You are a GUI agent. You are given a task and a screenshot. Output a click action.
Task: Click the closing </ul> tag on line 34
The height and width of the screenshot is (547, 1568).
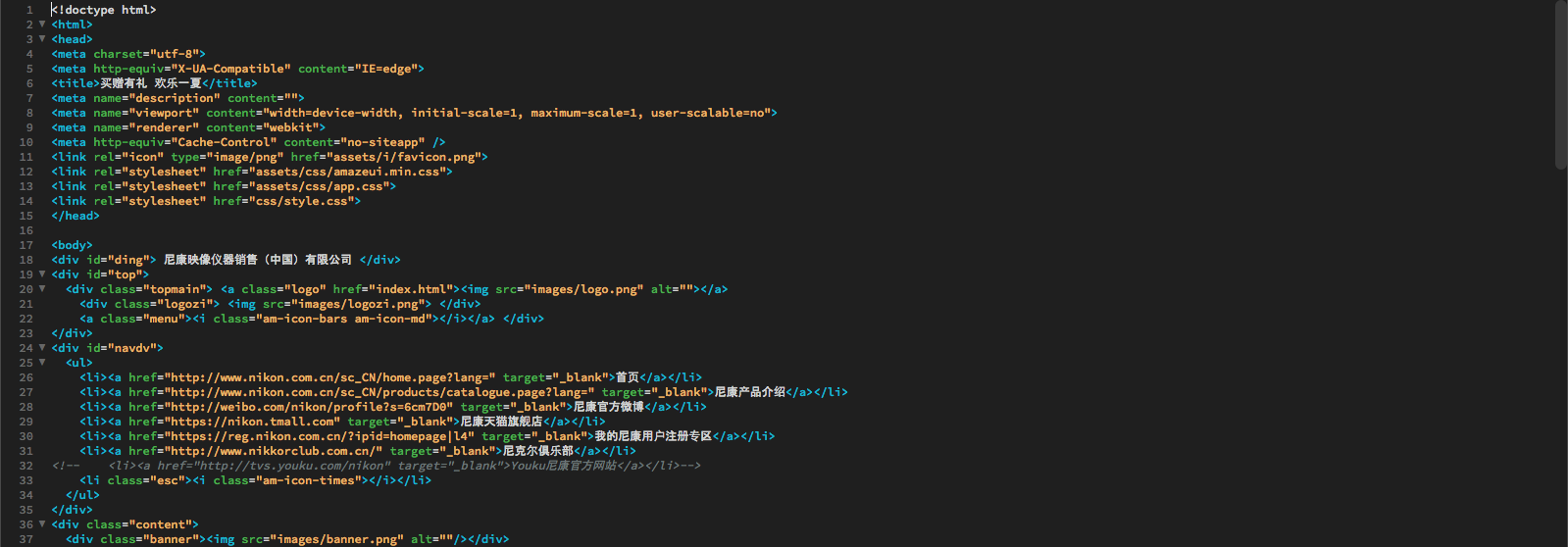point(82,495)
